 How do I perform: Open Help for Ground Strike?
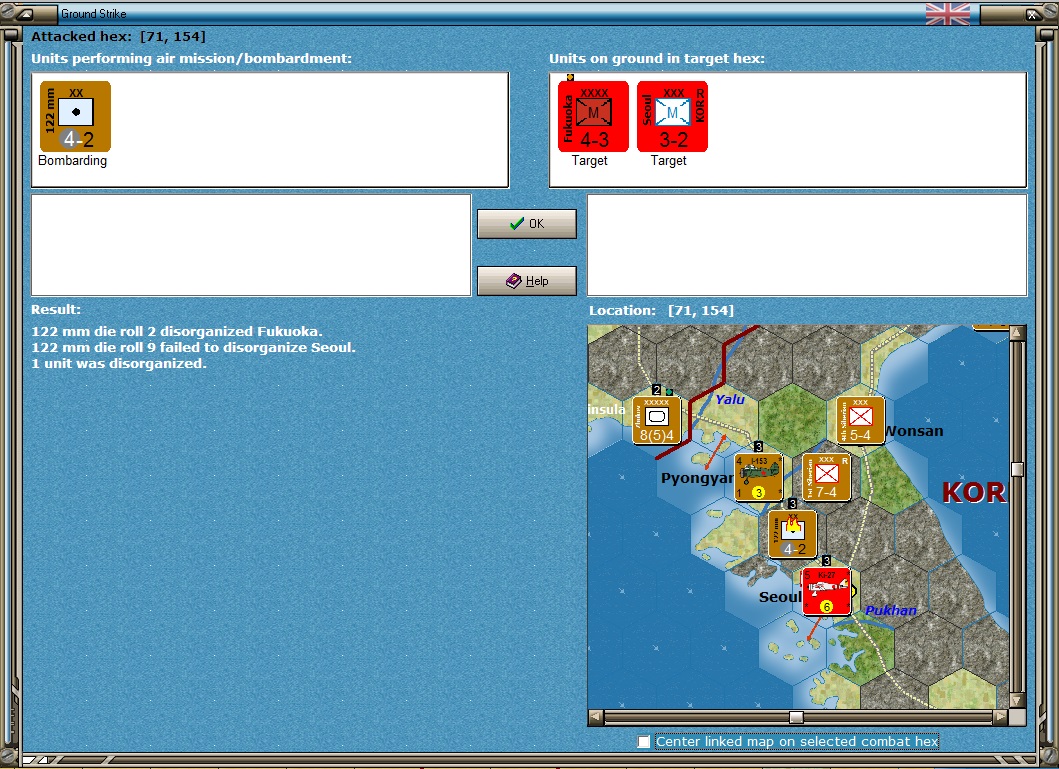(527, 281)
